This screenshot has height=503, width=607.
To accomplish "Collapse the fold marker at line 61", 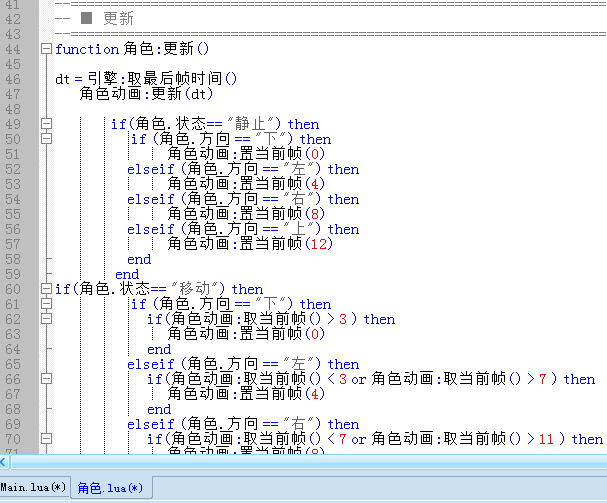I will [46, 304].
